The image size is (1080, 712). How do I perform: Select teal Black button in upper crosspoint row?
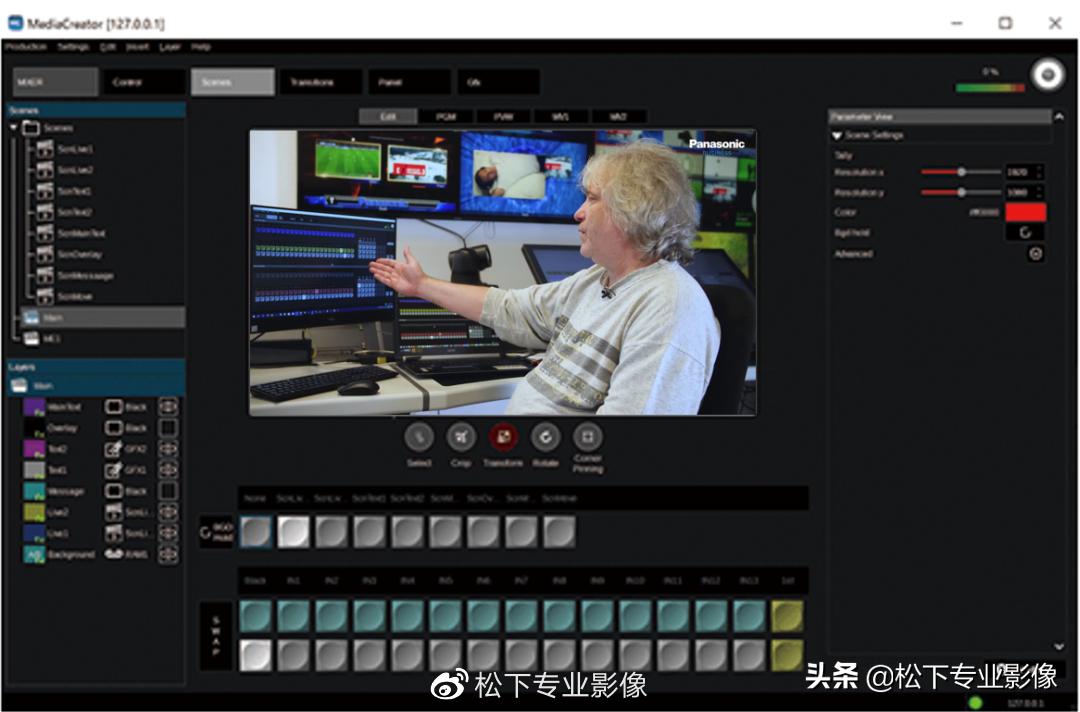256,616
